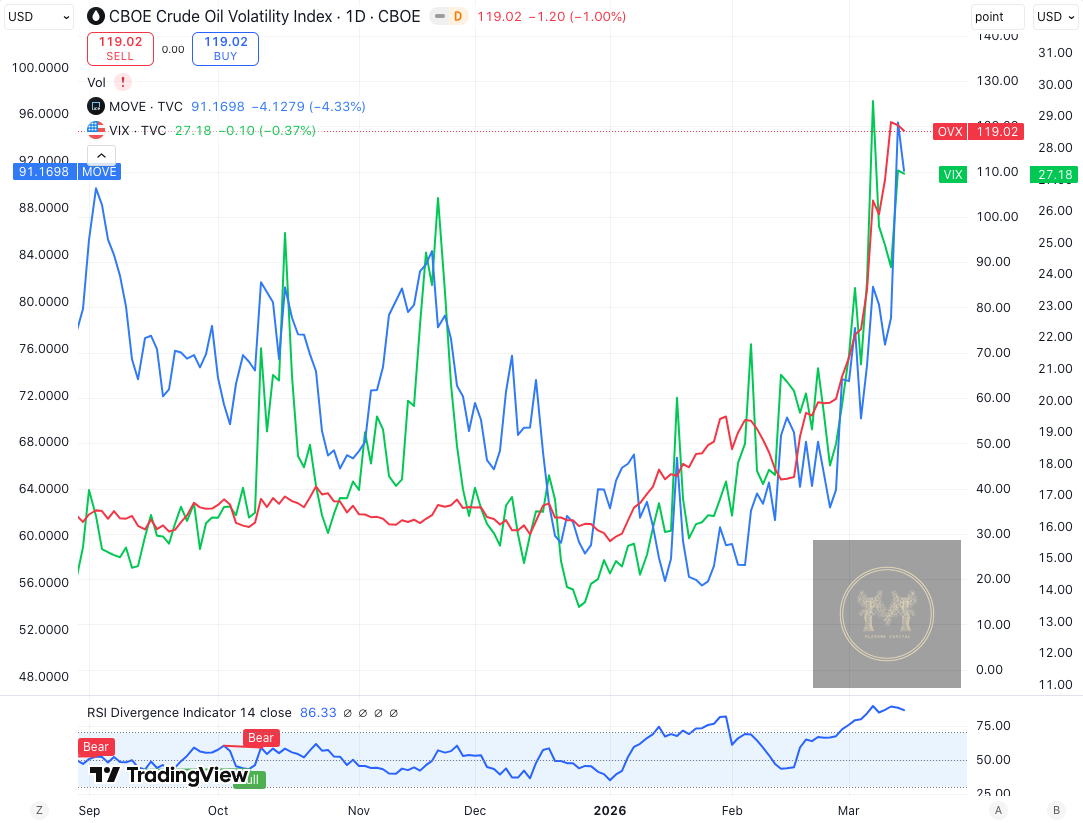Click the MOVE change −4.1279 (−4.33%) value

[x=308, y=106]
